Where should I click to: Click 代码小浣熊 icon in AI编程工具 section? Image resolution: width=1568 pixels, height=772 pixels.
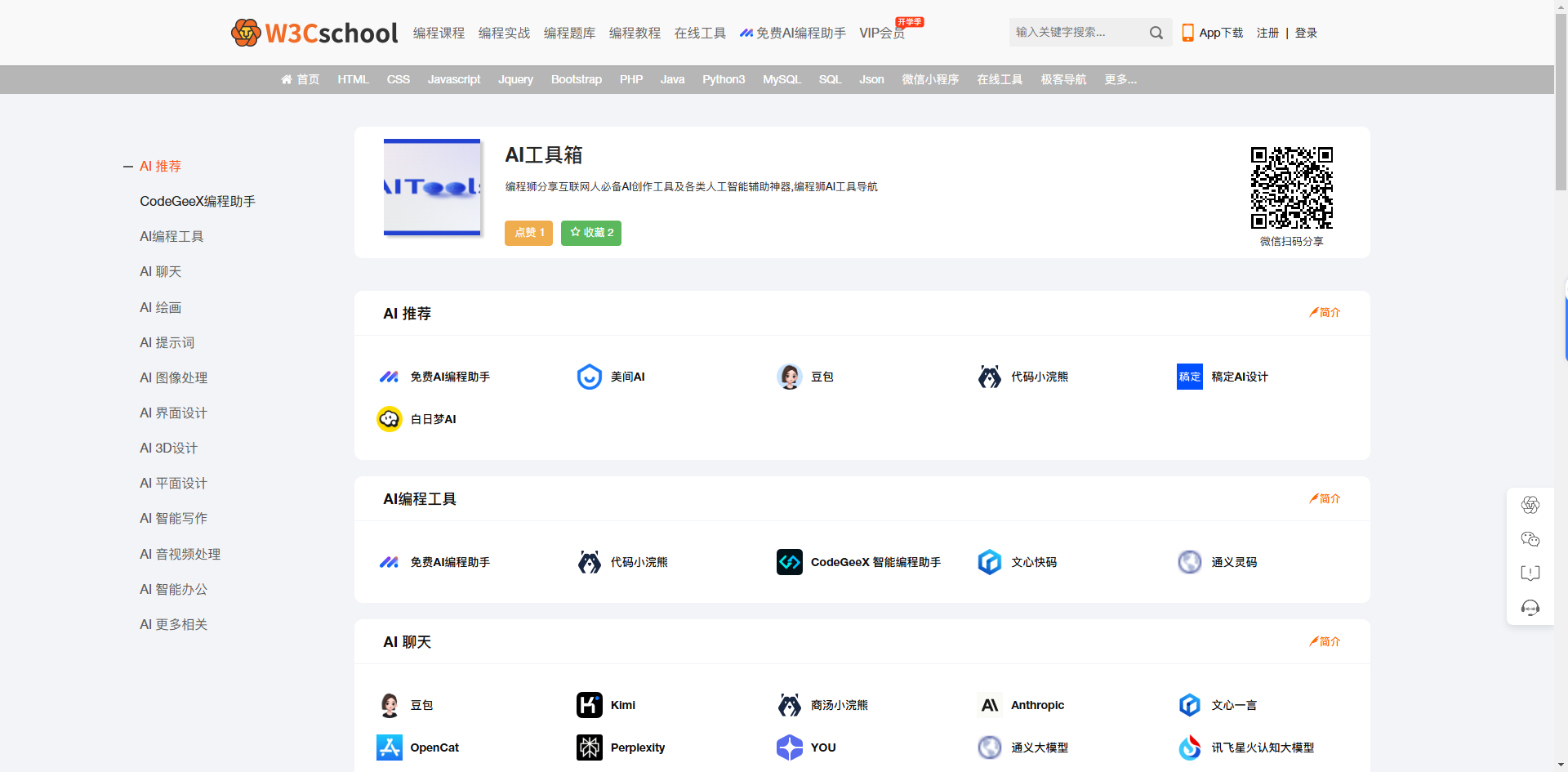tap(589, 562)
